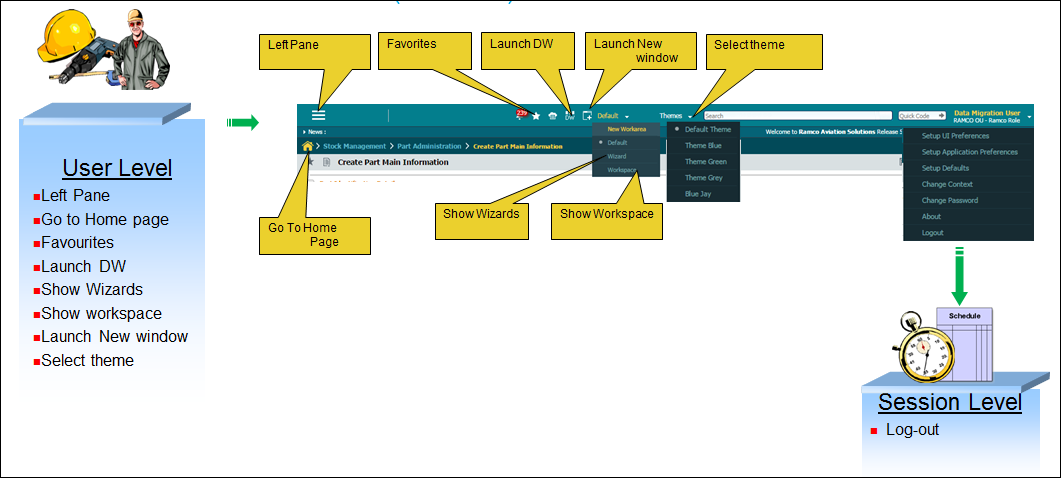The image size is (1061, 478).
Task: Click the Launch New window icon
Action: pos(587,116)
